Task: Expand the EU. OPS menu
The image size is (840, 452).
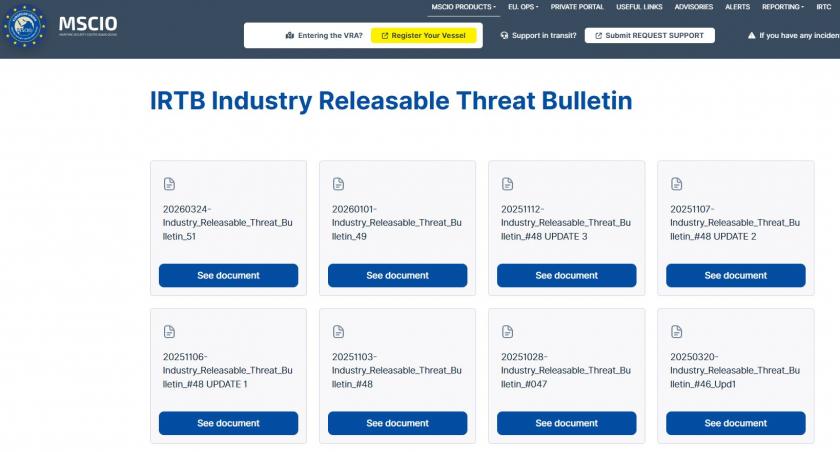Action: (523, 7)
